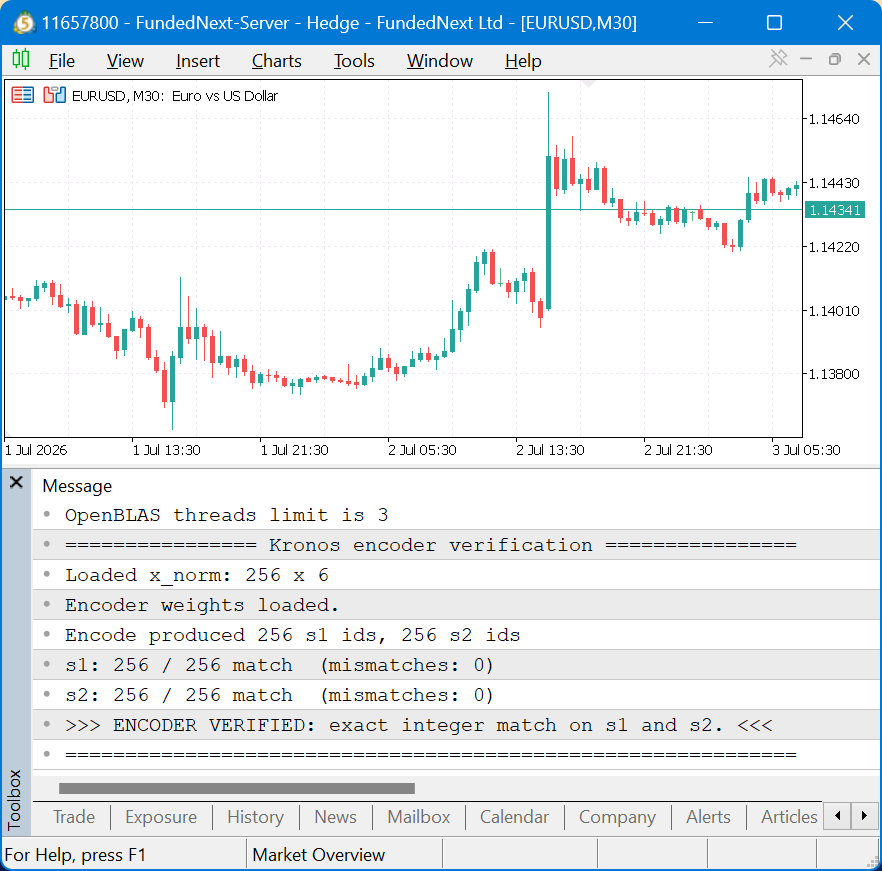Select the 'Kronos encoder verification' header row
The height and width of the screenshot is (871, 882).
pyautogui.click(x=457, y=545)
